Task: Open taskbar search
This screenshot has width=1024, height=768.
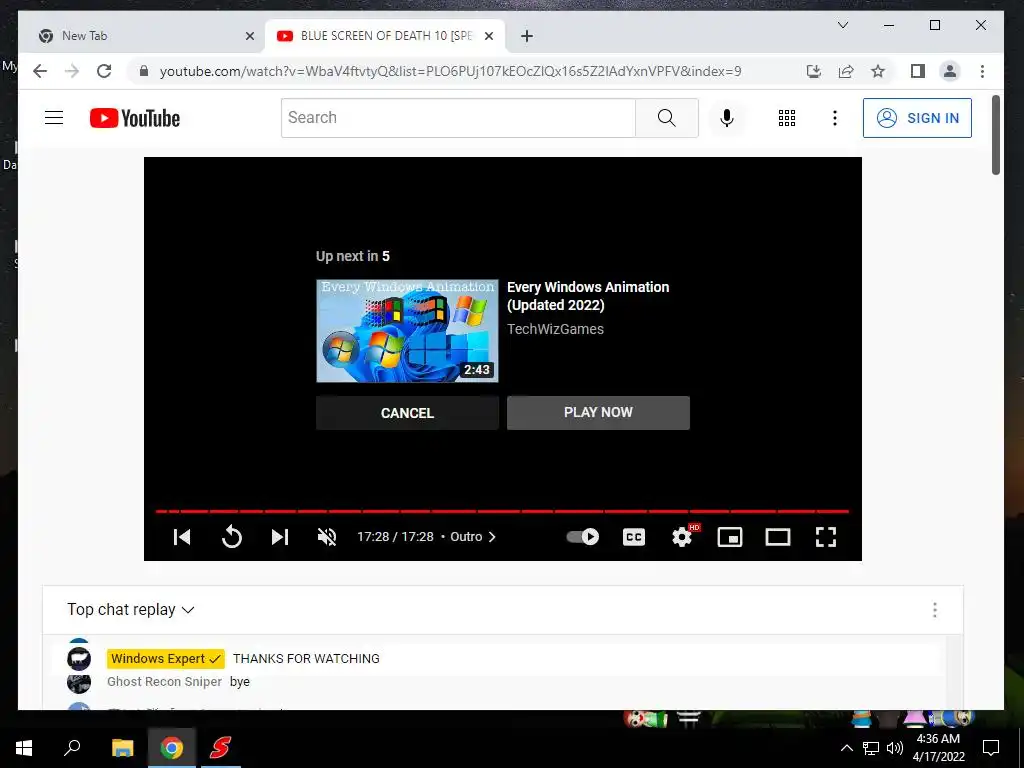Action: pyautogui.click(x=72, y=748)
